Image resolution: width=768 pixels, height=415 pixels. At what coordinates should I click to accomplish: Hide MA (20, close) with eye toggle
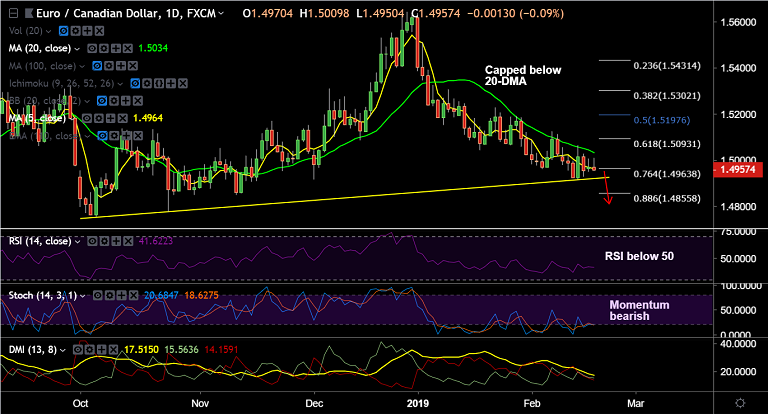(92, 49)
